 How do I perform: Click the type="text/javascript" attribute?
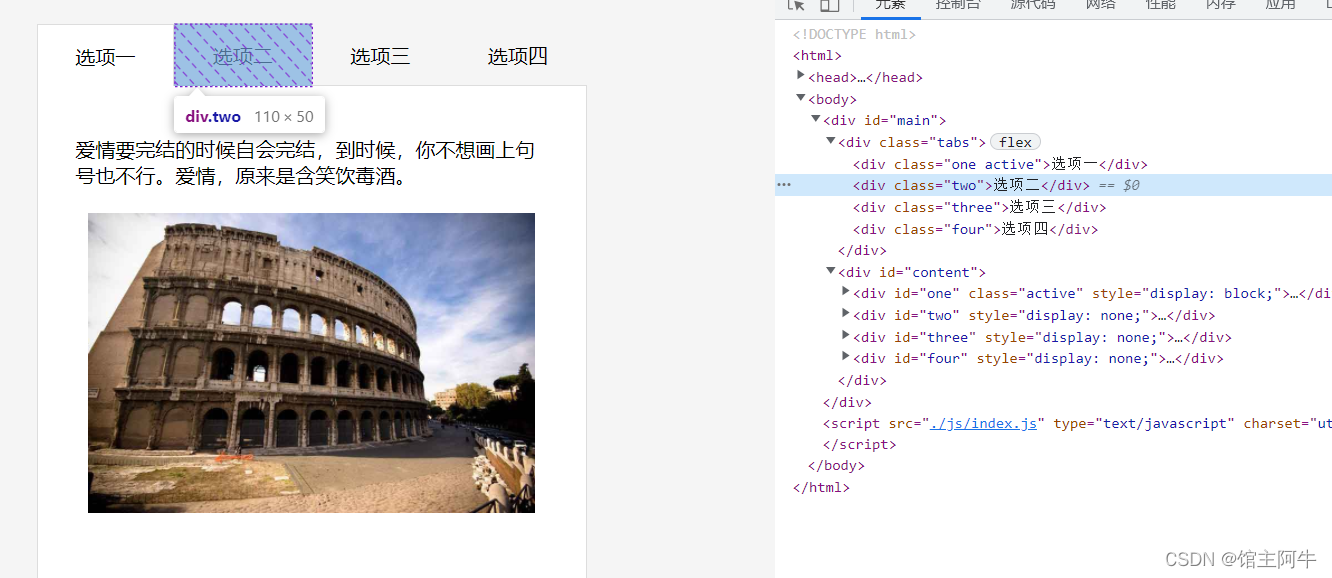coord(1144,423)
